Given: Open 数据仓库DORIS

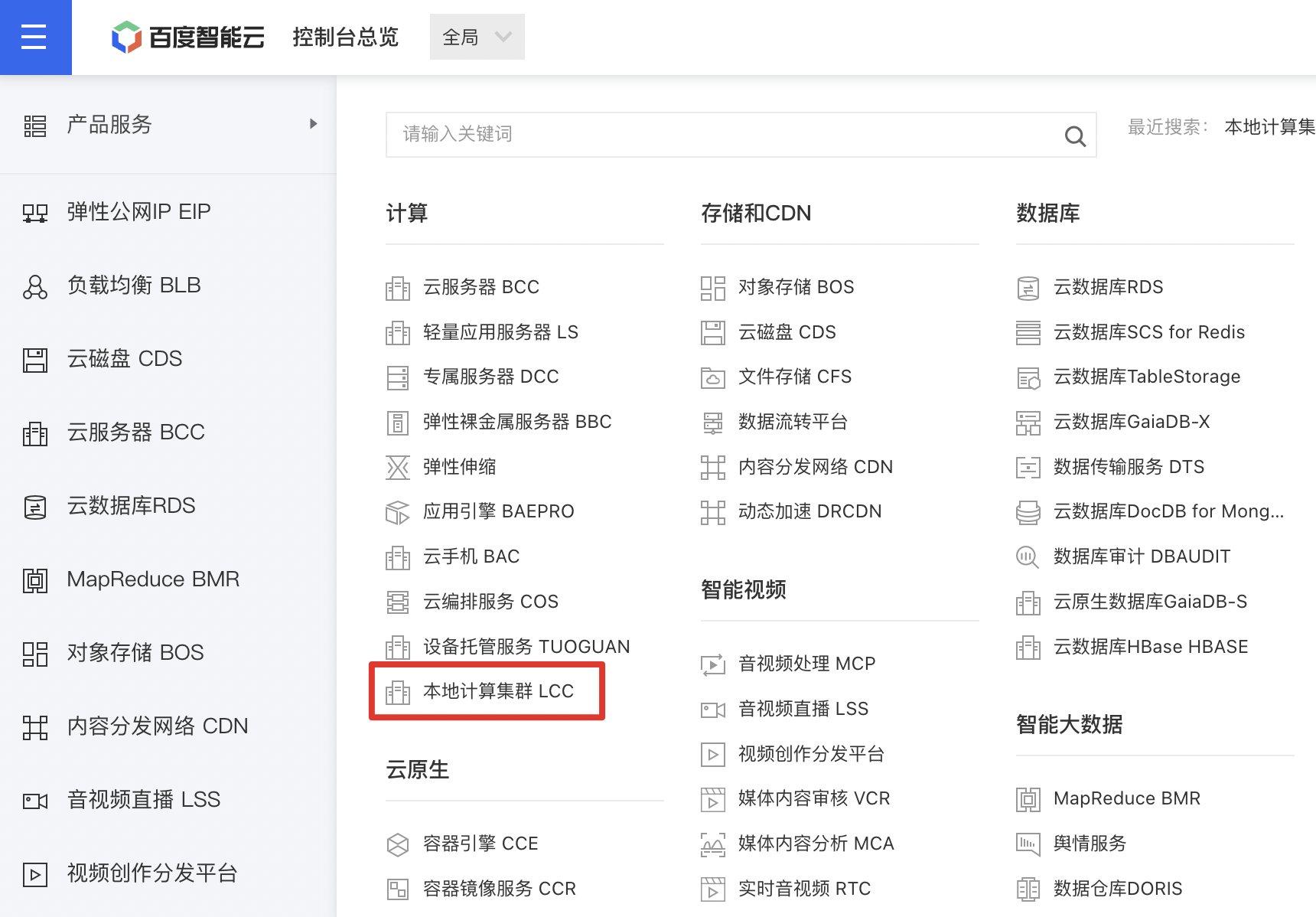Looking at the screenshot, I should [x=1118, y=889].
